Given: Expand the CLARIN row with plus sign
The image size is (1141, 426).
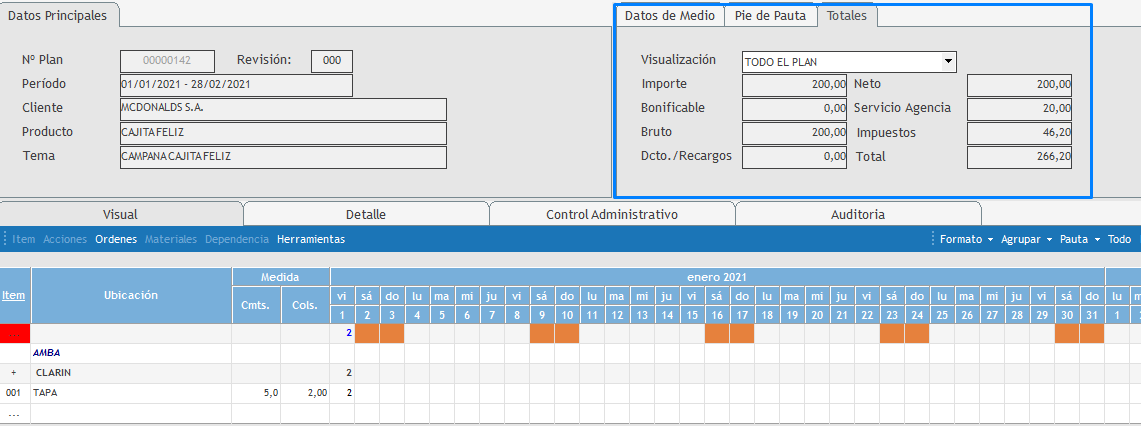Looking at the screenshot, I should point(14,373).
